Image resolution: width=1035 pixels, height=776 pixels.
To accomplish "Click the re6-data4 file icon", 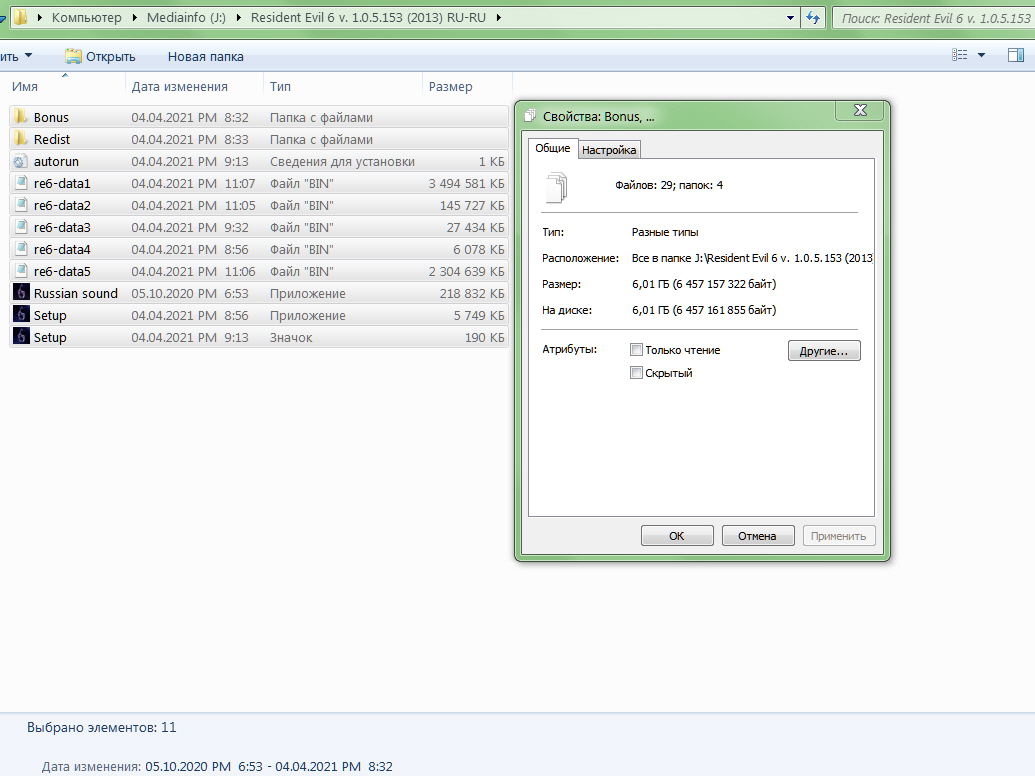I will pos(21,249).
